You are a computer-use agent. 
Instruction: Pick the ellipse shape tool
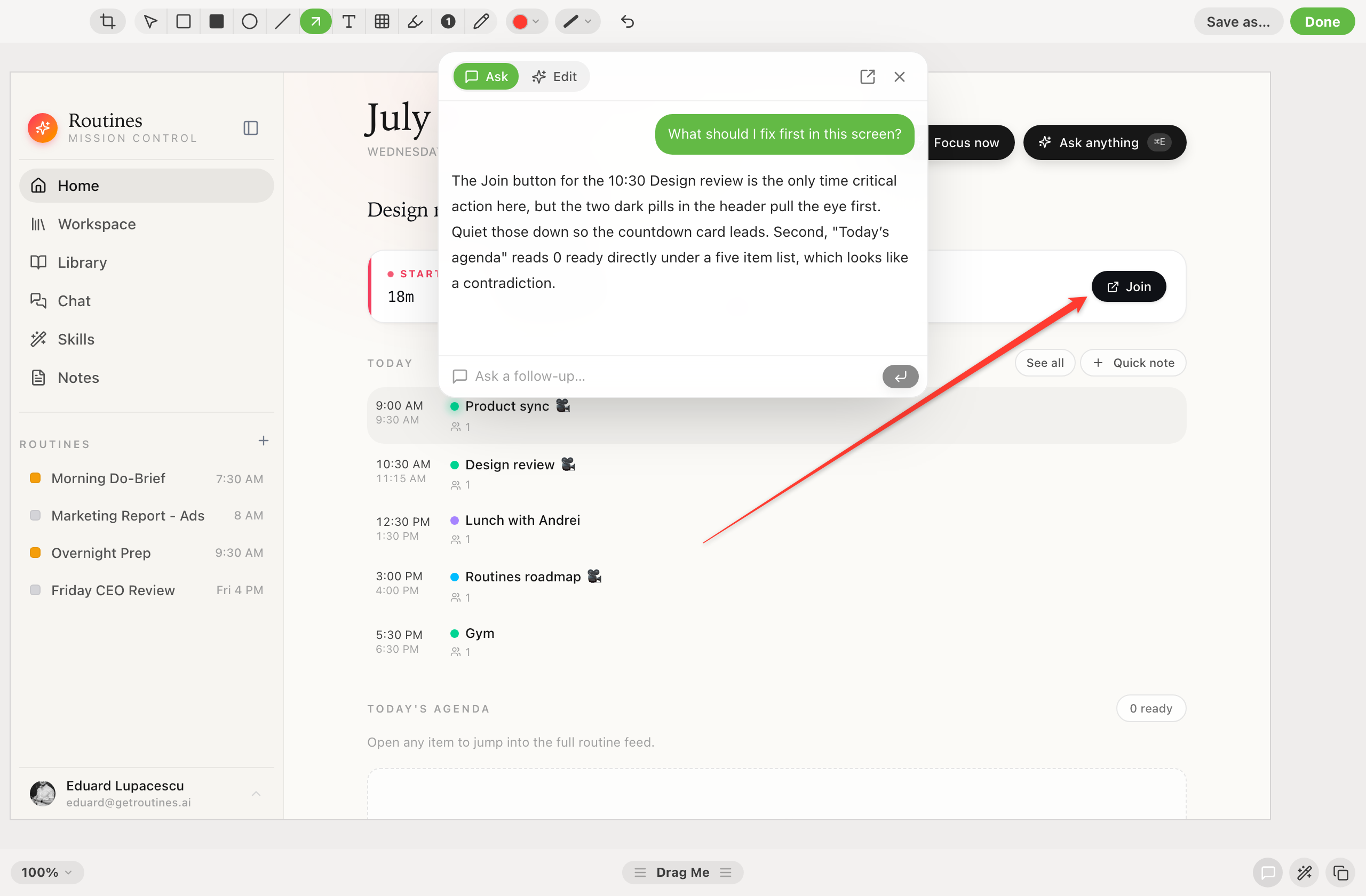[250, 22]
